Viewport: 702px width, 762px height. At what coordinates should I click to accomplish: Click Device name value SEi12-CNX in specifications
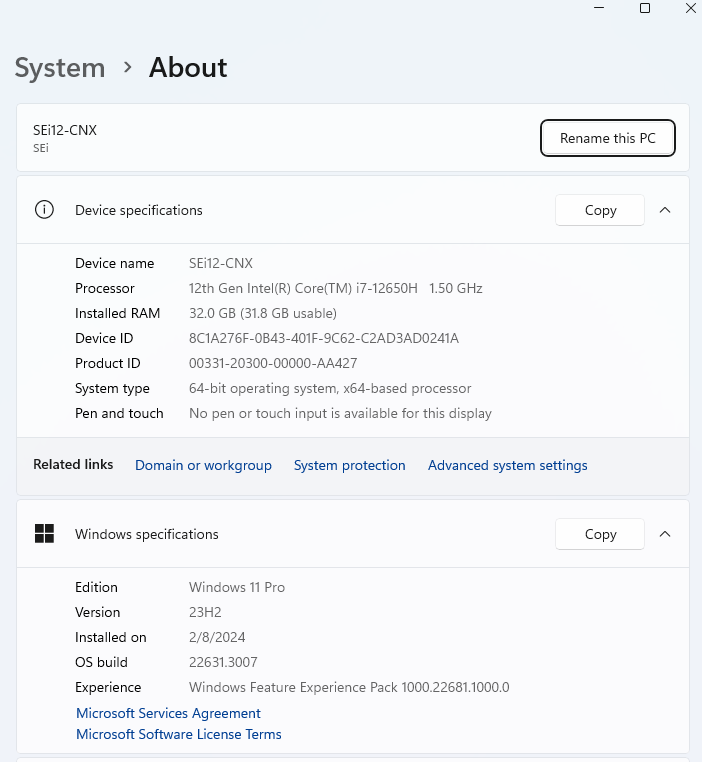(221, 263)
